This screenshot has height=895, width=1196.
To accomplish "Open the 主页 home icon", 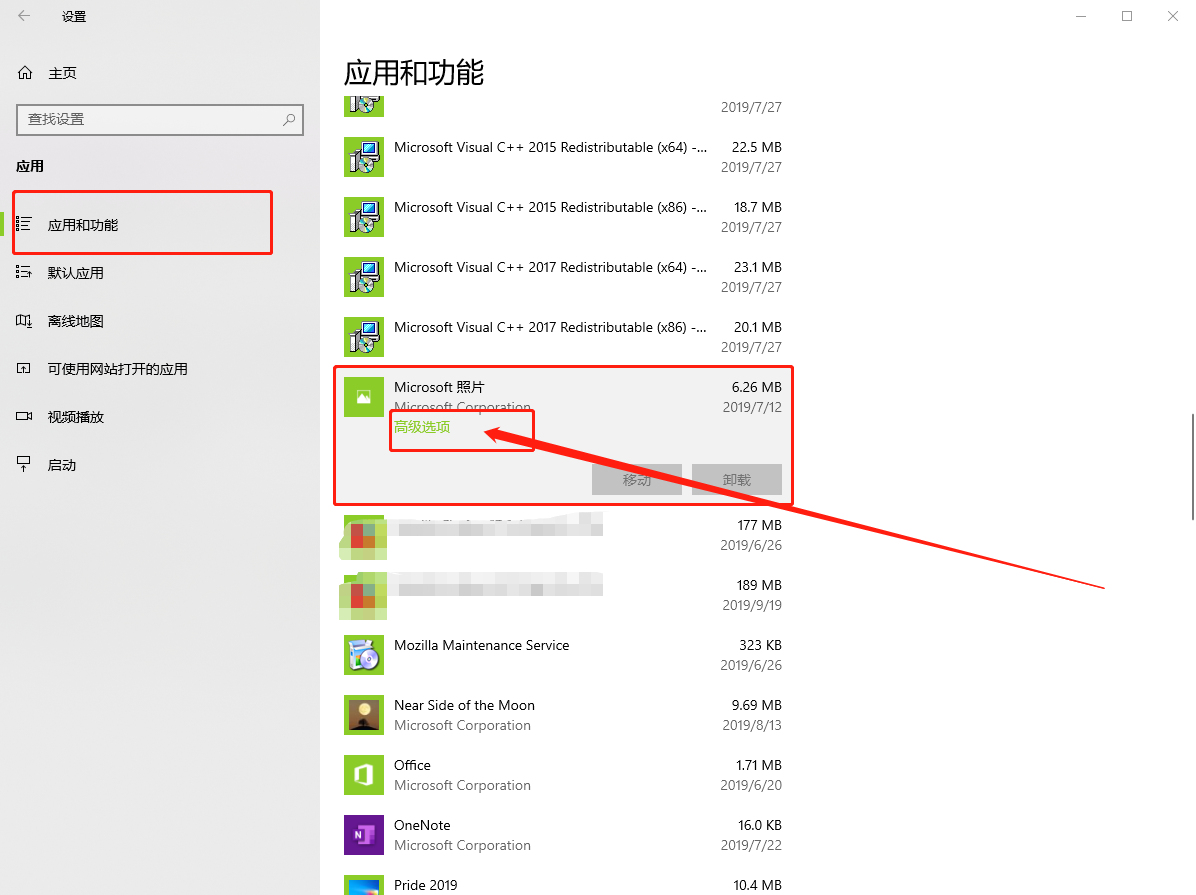I will click(x=25, y=72).
